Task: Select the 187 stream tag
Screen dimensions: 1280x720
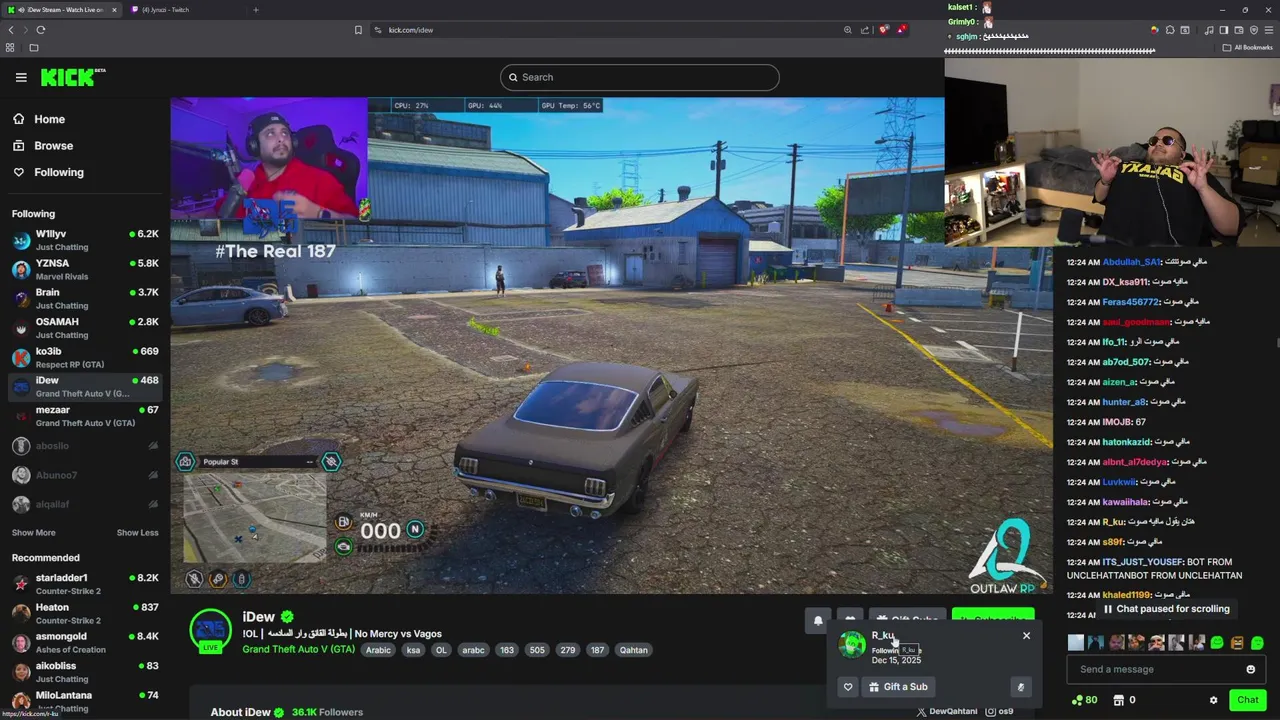Action: click(597, 650)
